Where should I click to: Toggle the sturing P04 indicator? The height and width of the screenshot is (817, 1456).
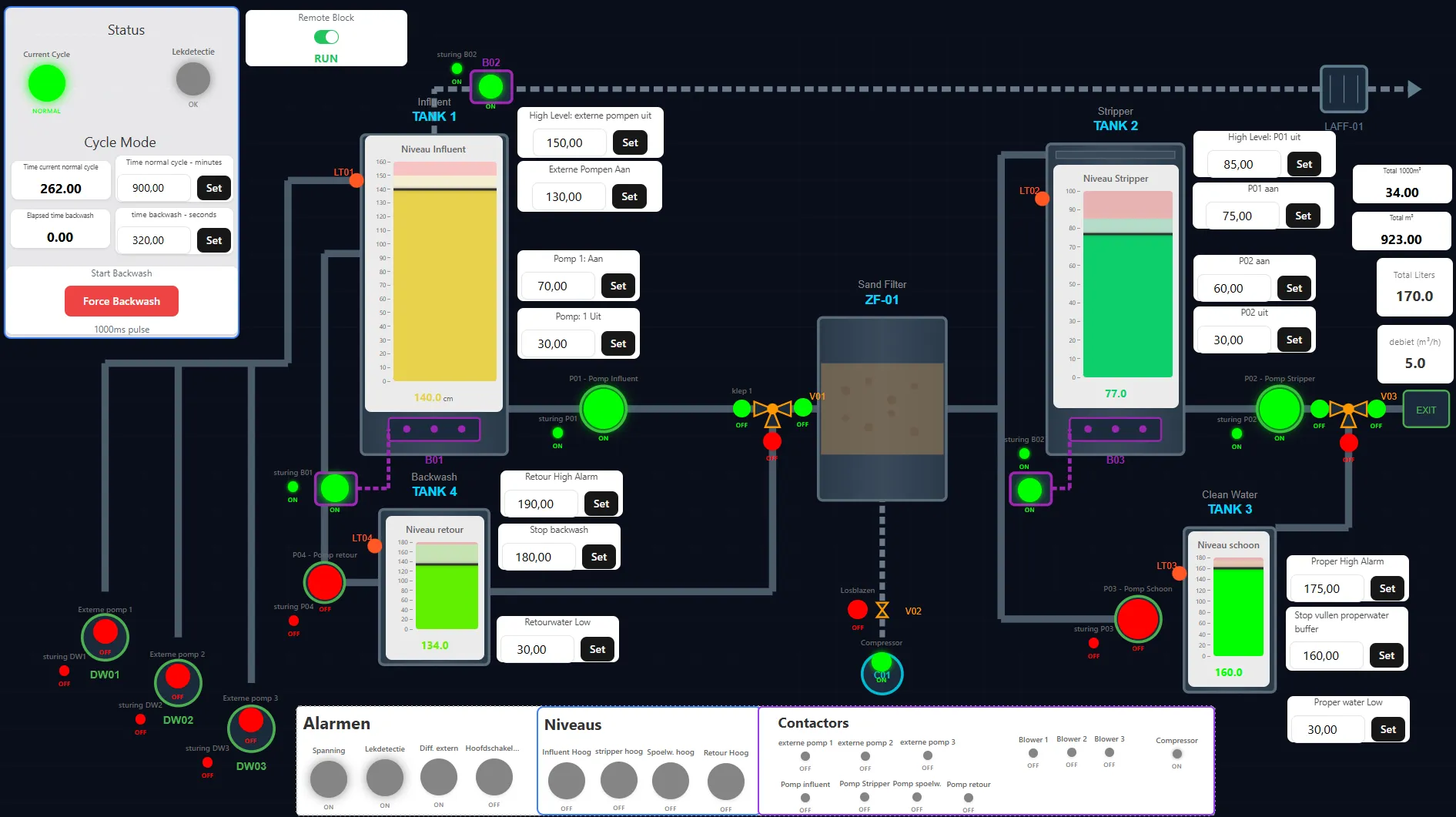click(x=293, y=621)
